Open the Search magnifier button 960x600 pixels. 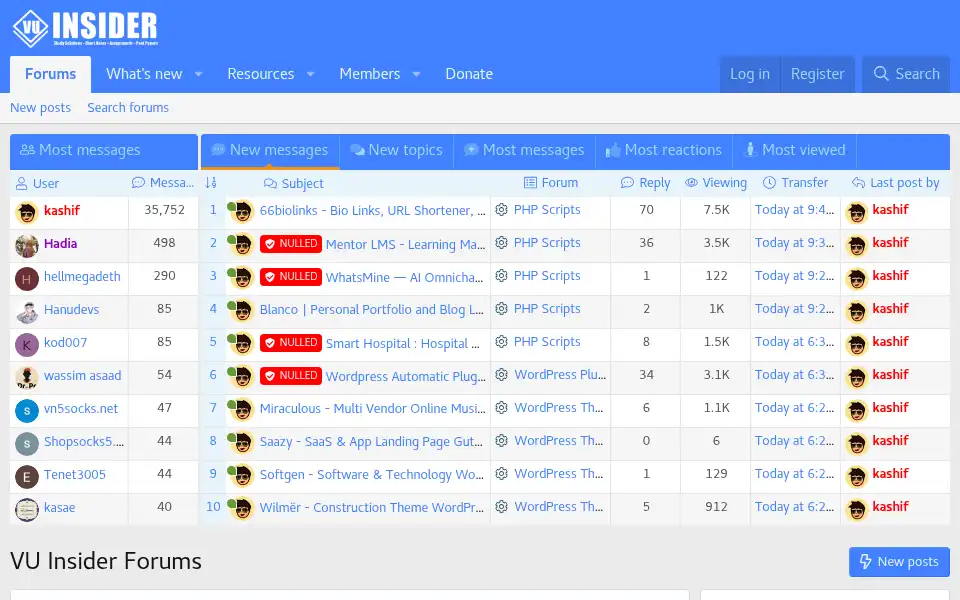(x=906, y=74)
